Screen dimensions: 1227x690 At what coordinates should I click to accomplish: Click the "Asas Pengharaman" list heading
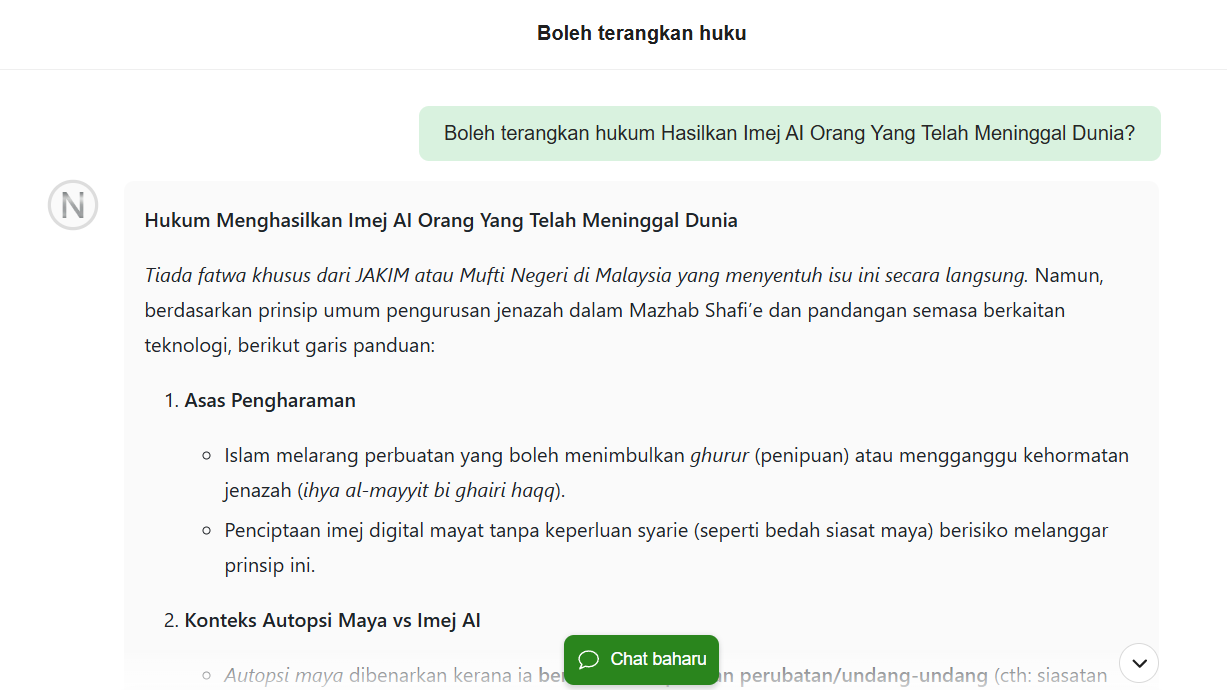pyautogui.click(x=270, y=400)
